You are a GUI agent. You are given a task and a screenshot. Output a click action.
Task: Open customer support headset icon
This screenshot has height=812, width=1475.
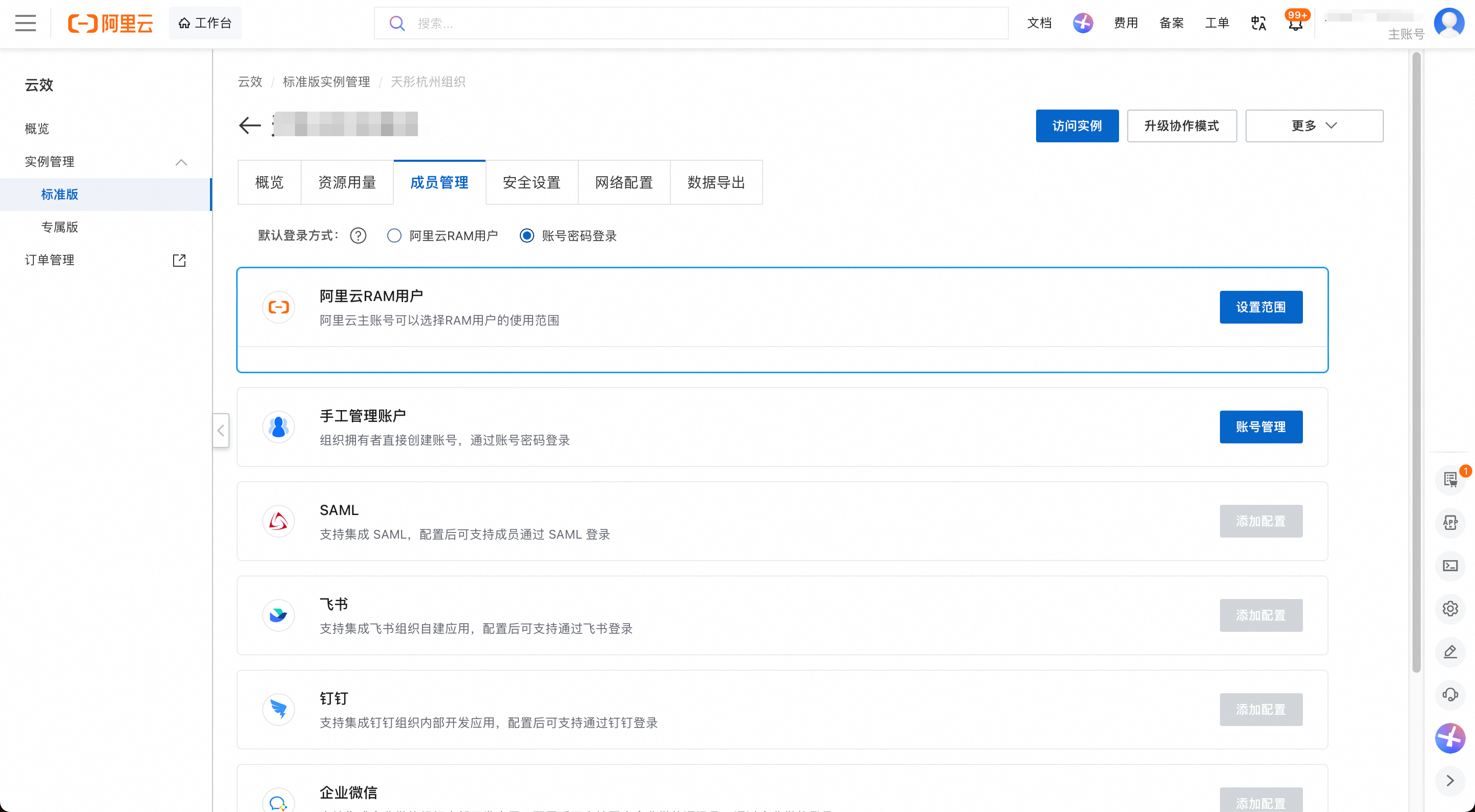tap(1450, 695)
